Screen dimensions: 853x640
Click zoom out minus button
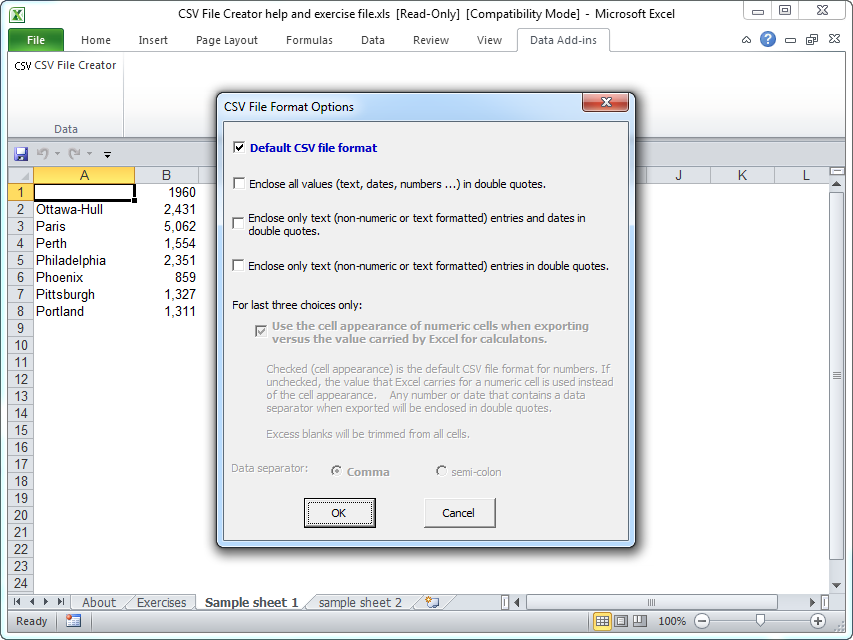tap(702, 621)
